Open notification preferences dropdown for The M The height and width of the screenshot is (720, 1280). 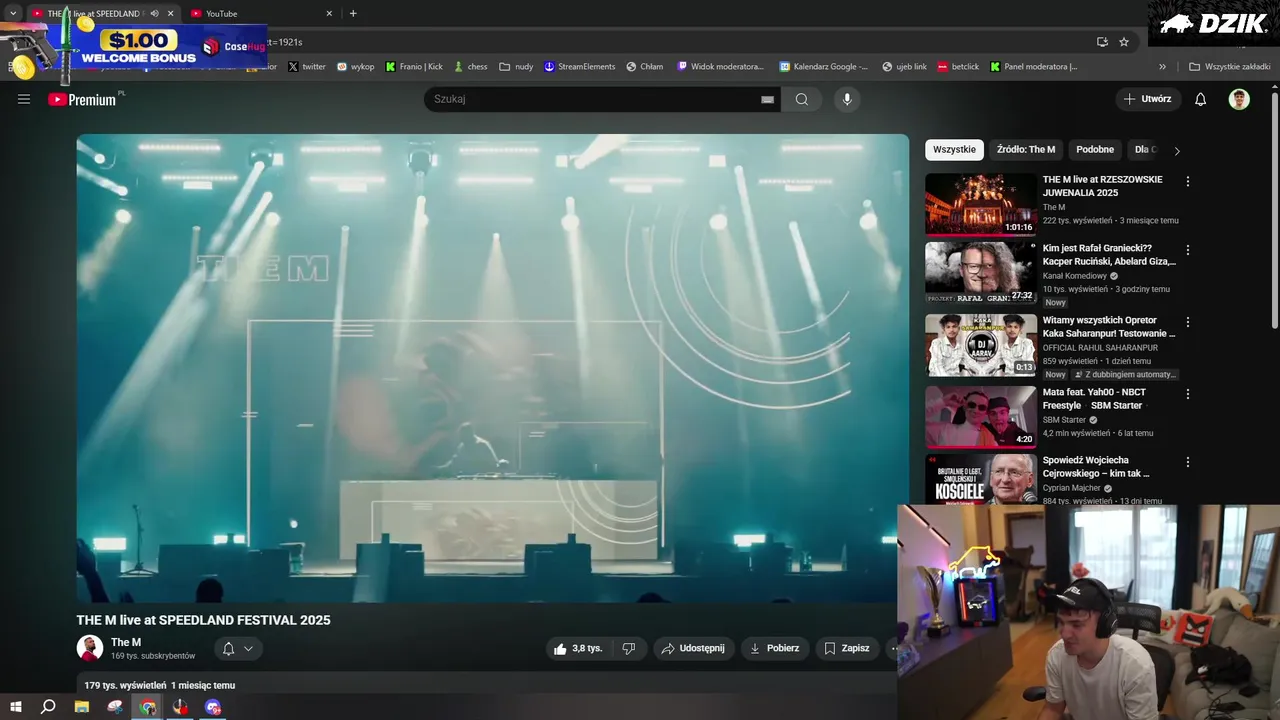click(238, 648)
